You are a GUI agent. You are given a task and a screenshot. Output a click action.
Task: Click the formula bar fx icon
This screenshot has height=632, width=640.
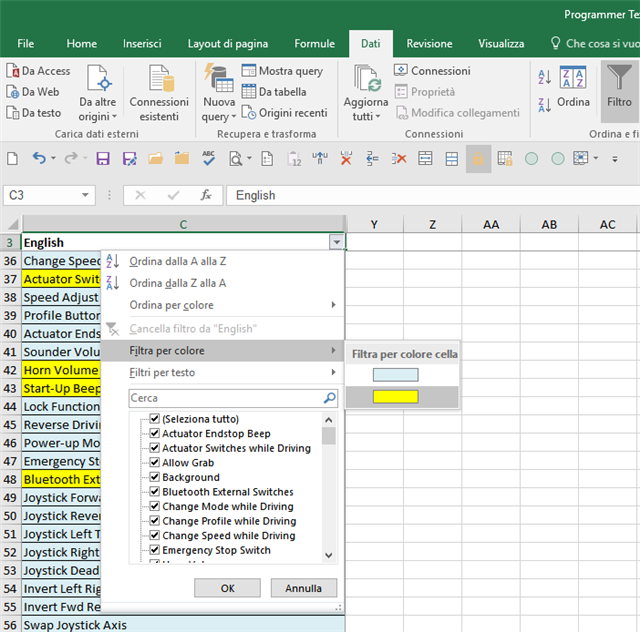206,195
